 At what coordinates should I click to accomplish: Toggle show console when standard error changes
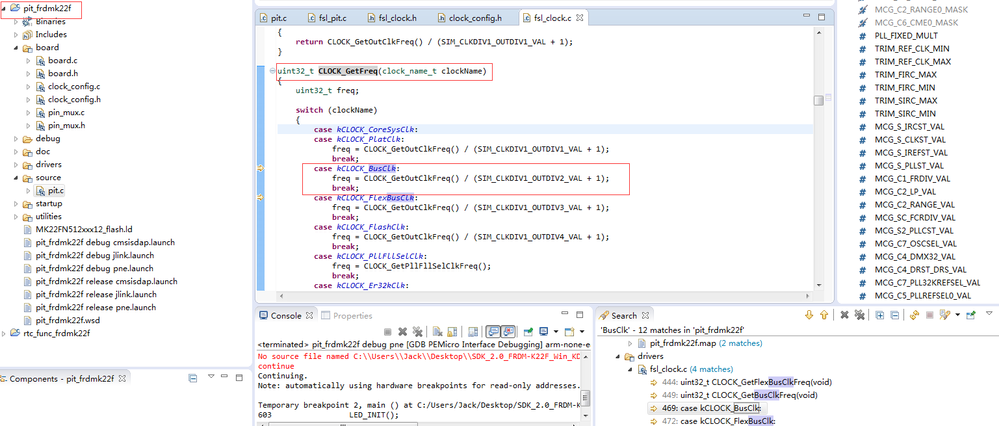508,332
